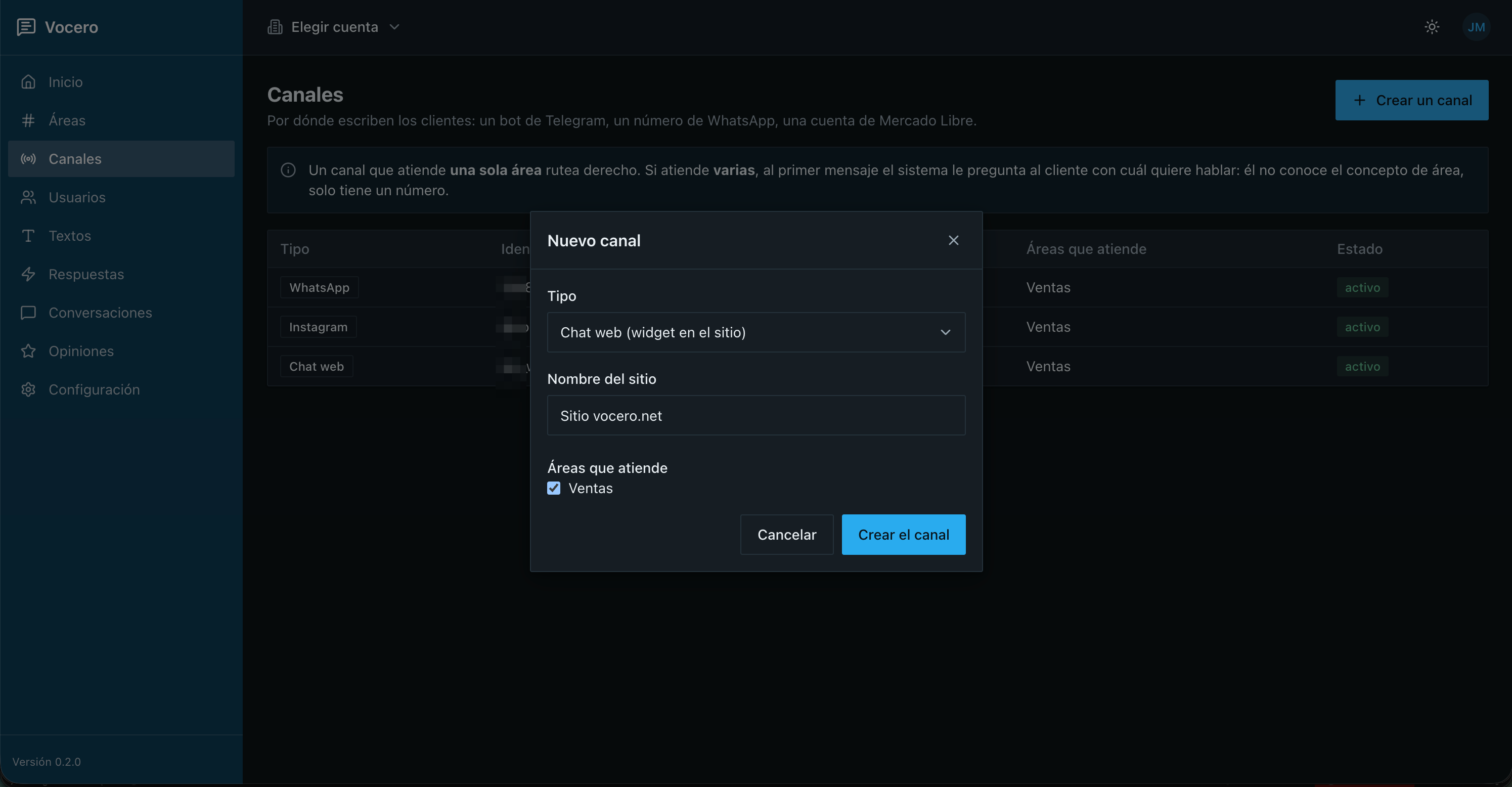Click activo status in Instagram row

tap(1362, 327)
